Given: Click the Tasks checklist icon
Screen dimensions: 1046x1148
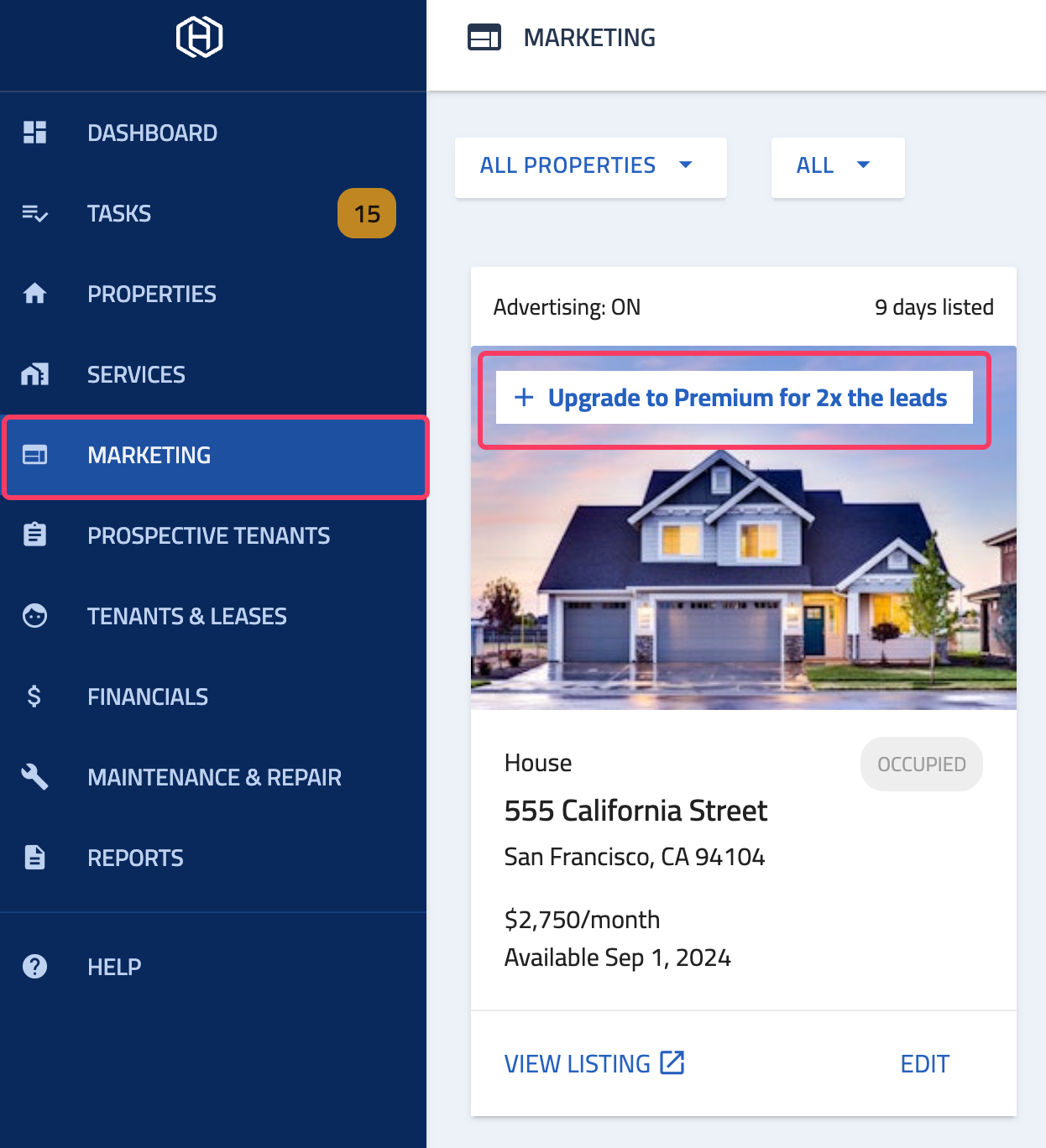Looking at the screenshot, I should 34,213.
